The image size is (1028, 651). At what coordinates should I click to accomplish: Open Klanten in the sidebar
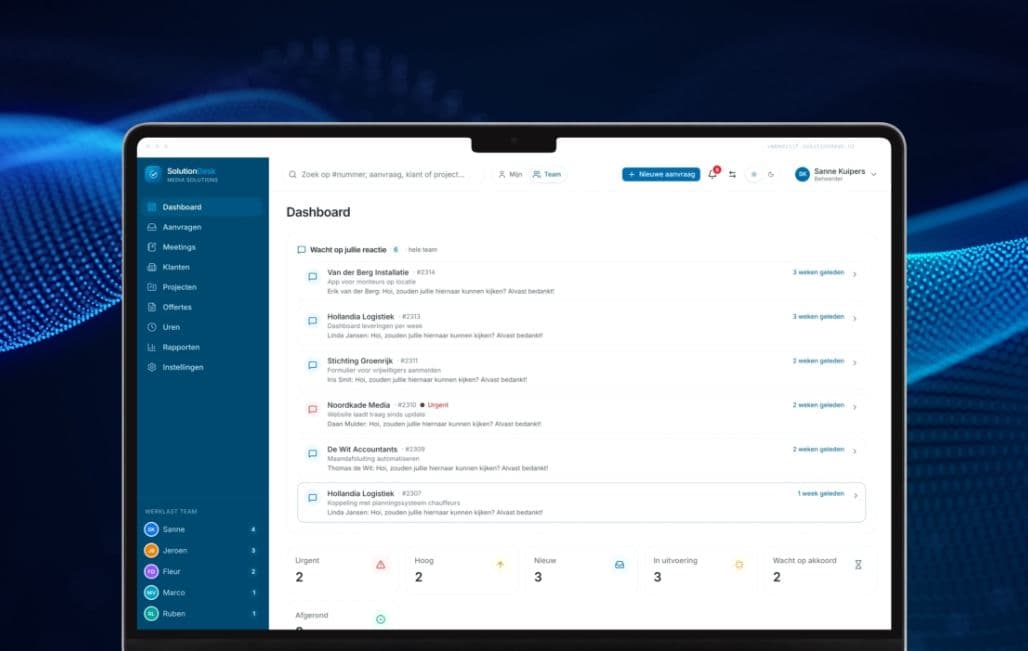tap(203, 267)
